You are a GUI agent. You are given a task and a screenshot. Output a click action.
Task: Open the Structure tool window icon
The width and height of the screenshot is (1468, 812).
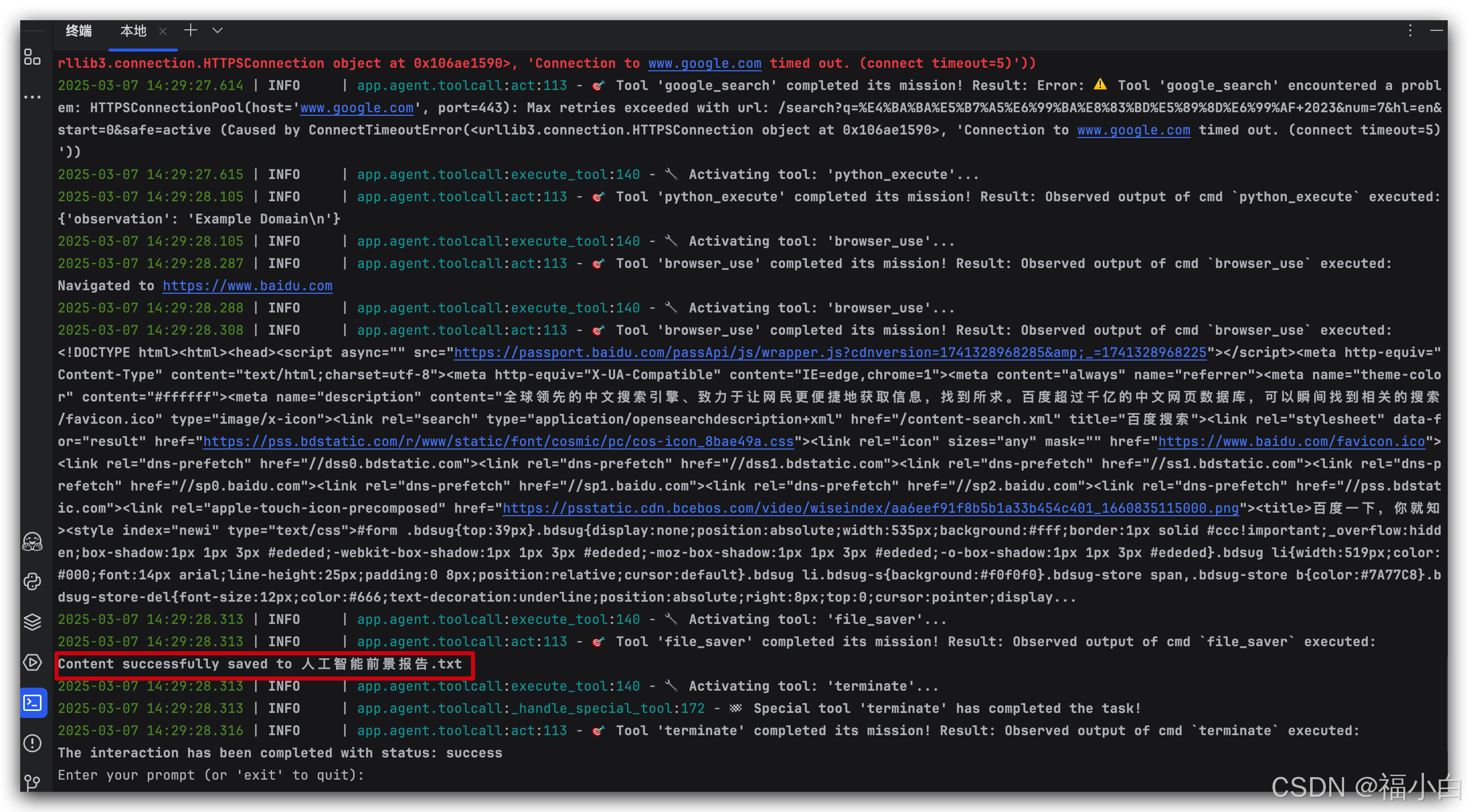point(32,57)
